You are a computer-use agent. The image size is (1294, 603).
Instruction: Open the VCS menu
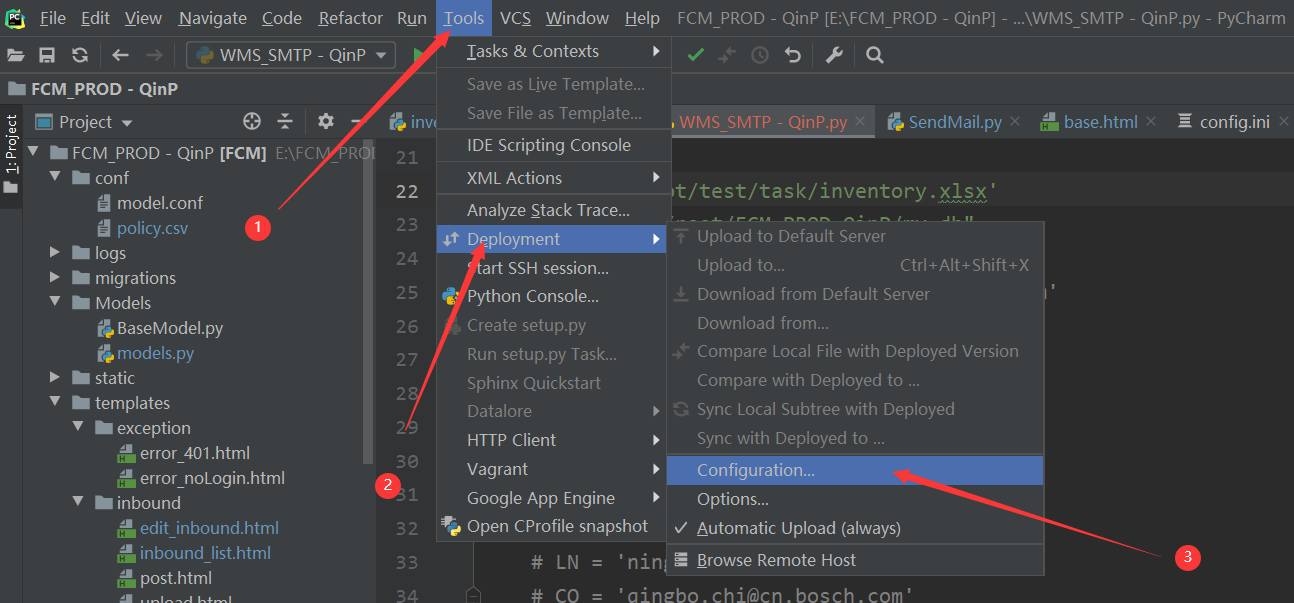pyautogui.click(x=516, y=18)
